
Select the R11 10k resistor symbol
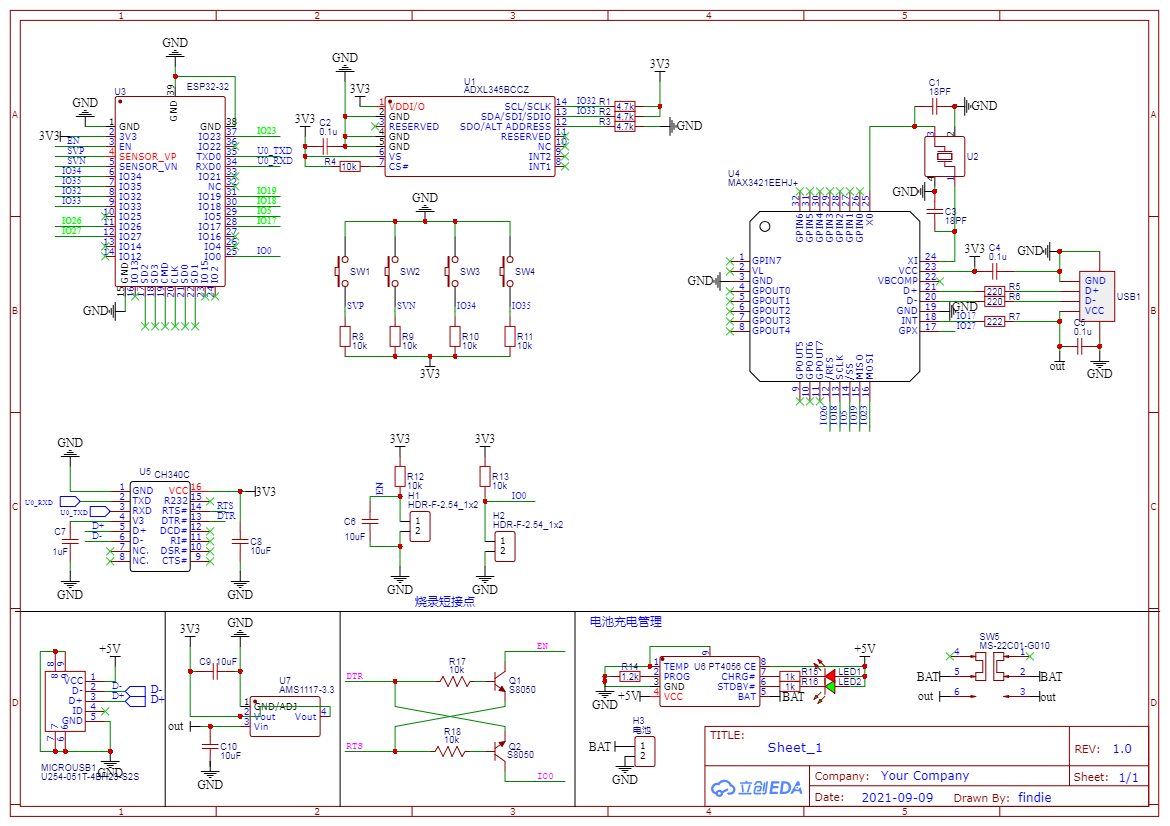(x=510, y=337)
